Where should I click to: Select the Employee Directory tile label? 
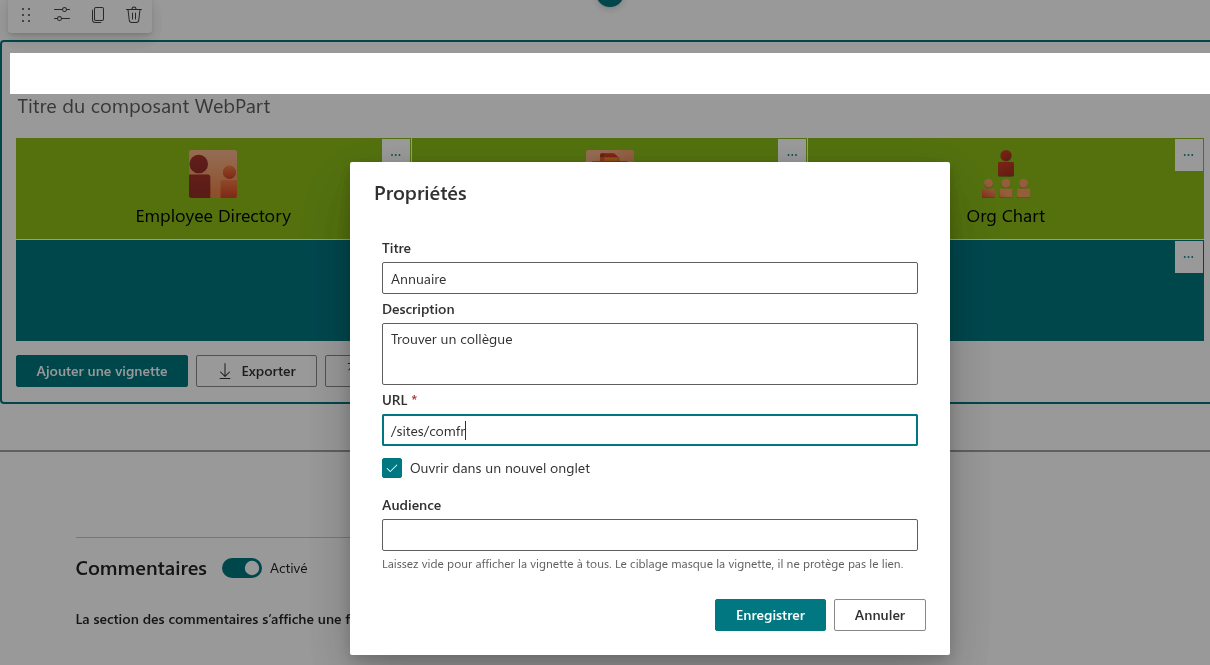pyautogui.click(x=213, y=216)
